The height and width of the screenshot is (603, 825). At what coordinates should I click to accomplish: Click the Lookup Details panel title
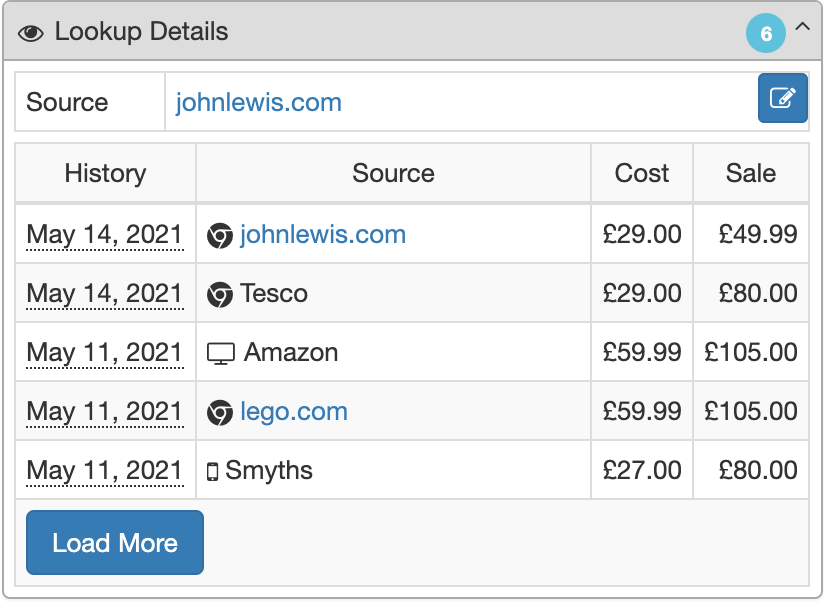coord(141,32)
